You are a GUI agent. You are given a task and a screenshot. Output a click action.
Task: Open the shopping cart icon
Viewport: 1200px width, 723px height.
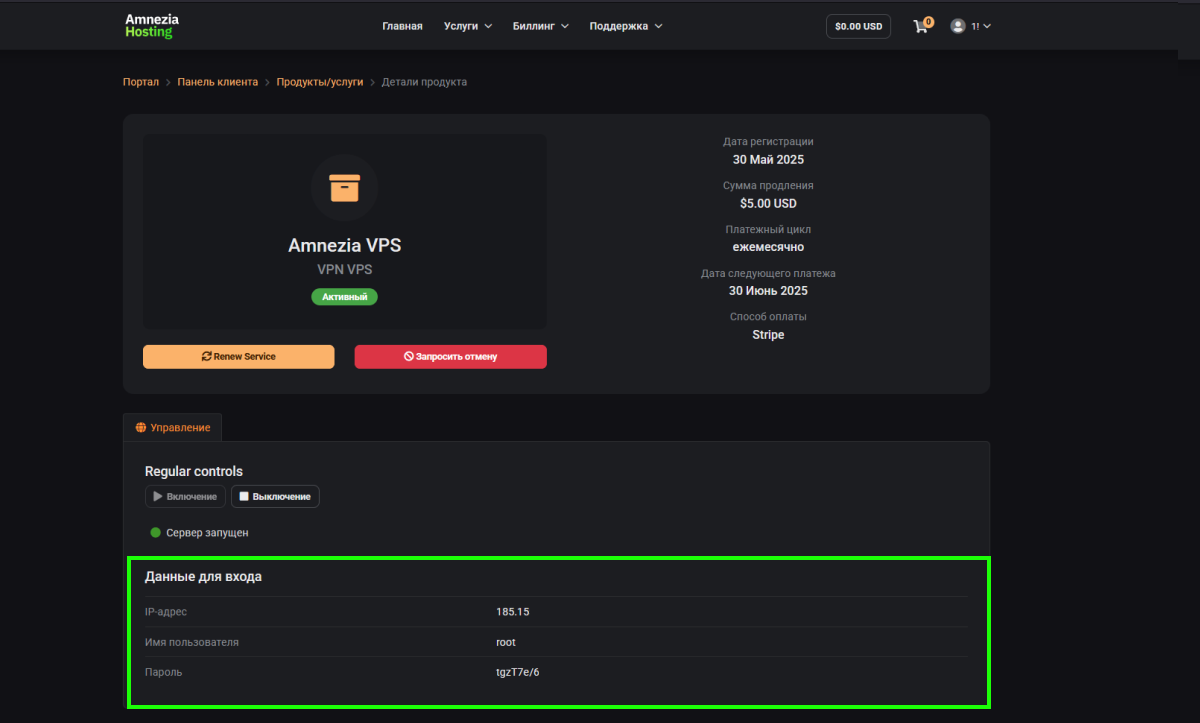click(921, 26)
